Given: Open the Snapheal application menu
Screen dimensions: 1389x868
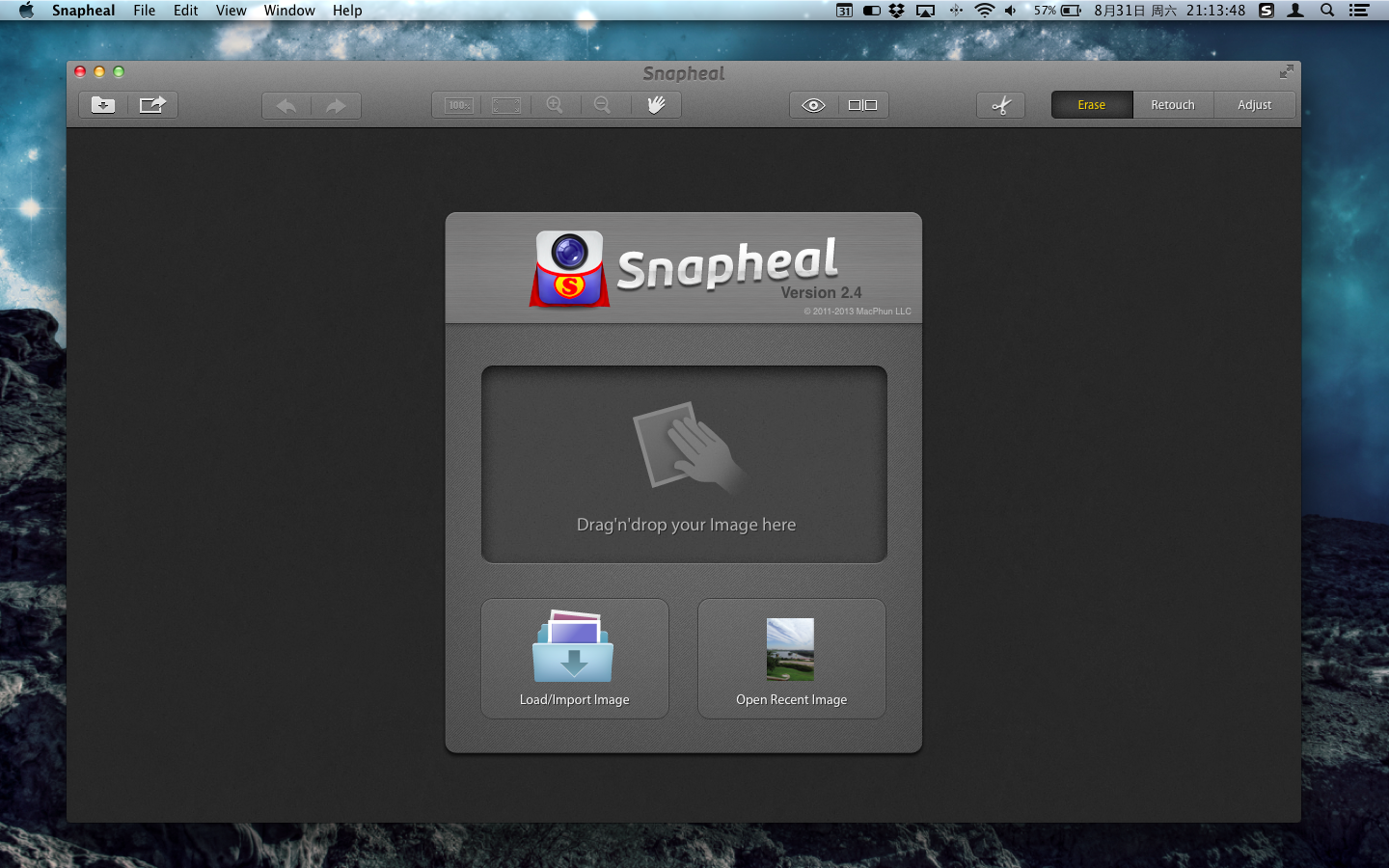Looking at the screenshot, I should point(84,11).
